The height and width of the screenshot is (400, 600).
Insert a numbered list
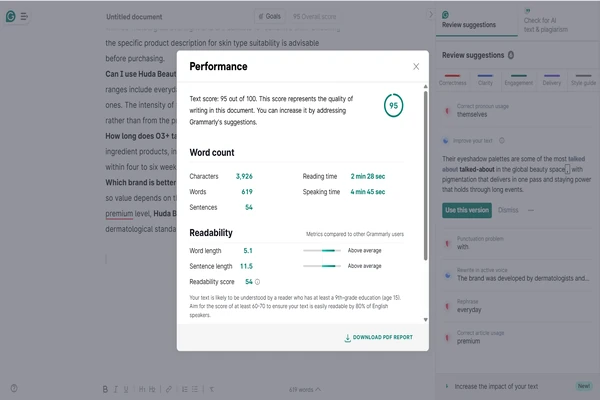(x=185, y=389)
